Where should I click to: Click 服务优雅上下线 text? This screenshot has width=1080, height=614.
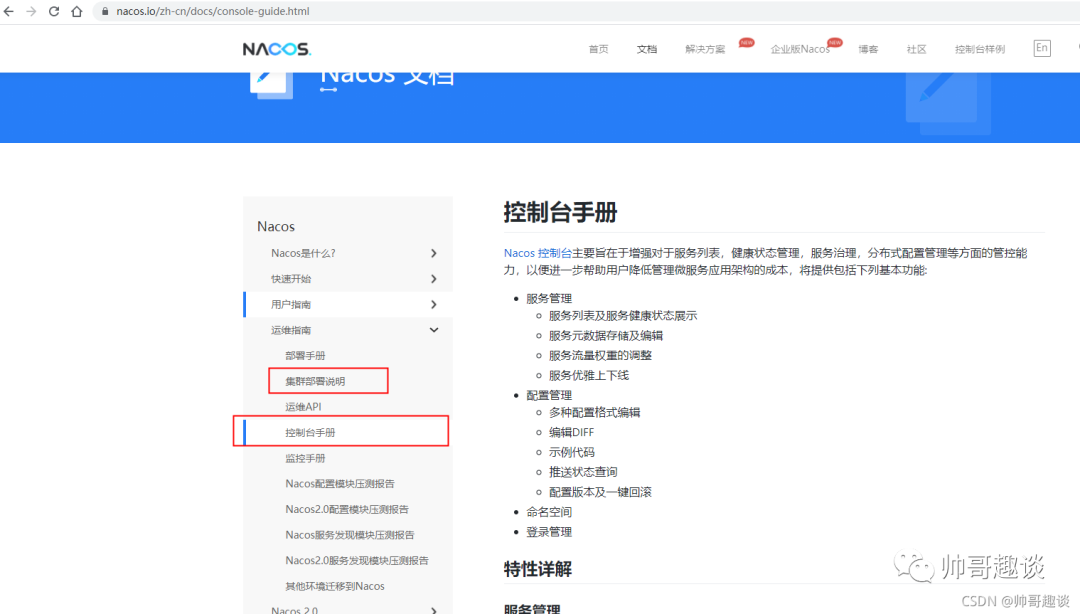(589, 376)
